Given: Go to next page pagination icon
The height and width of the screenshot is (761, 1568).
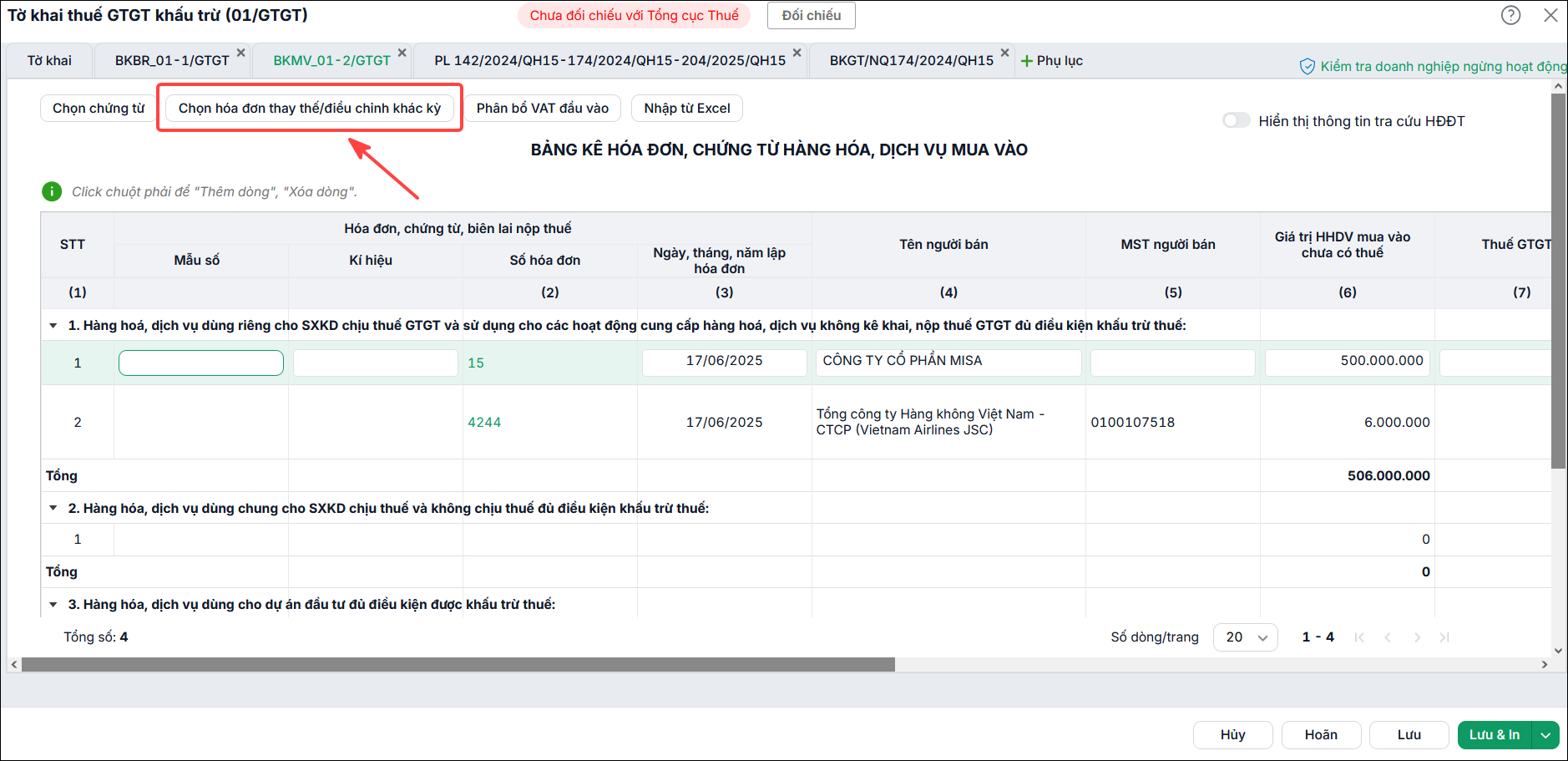Looking at the screenshot, I should coord(1417,637).
